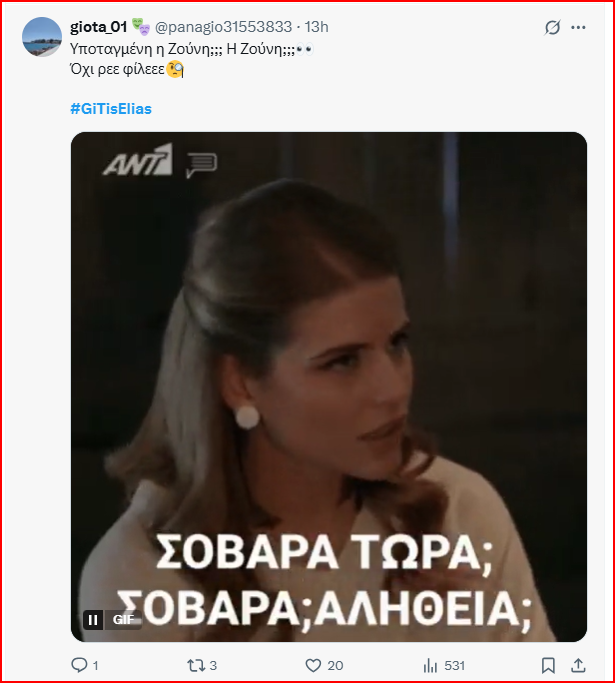This screenshot has height=683, width=615.
Task: Open the GIF media in full view
Action: click(x=329, y=386)
